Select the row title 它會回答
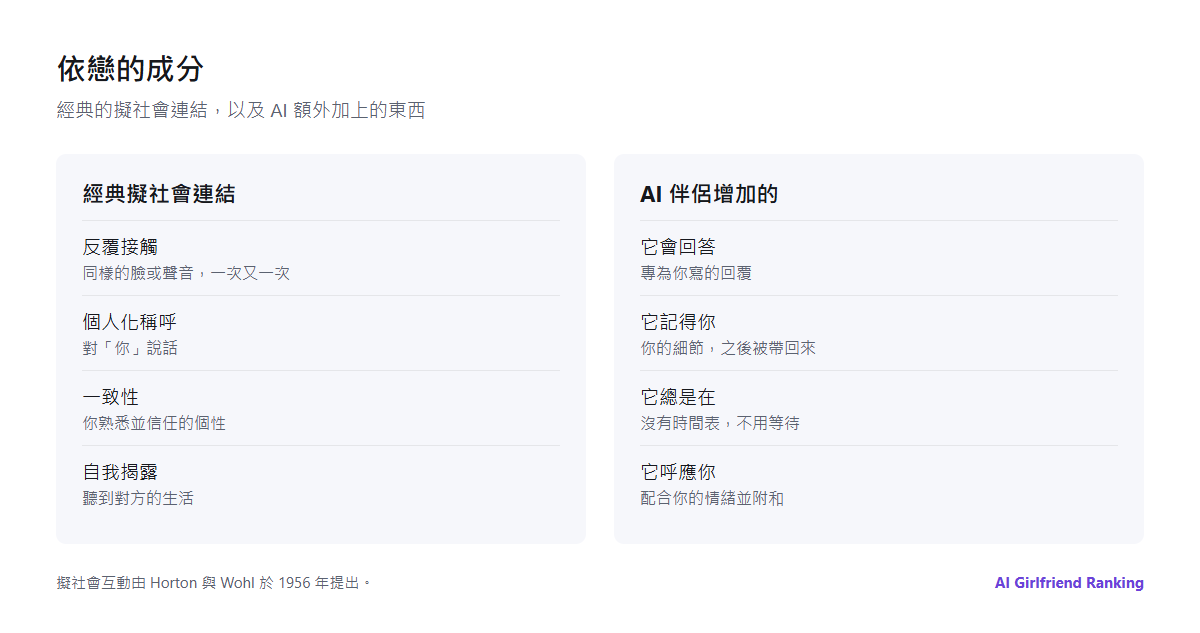Screen dimensions: 1200x633 pyautogui.click(x=678, y=247)
